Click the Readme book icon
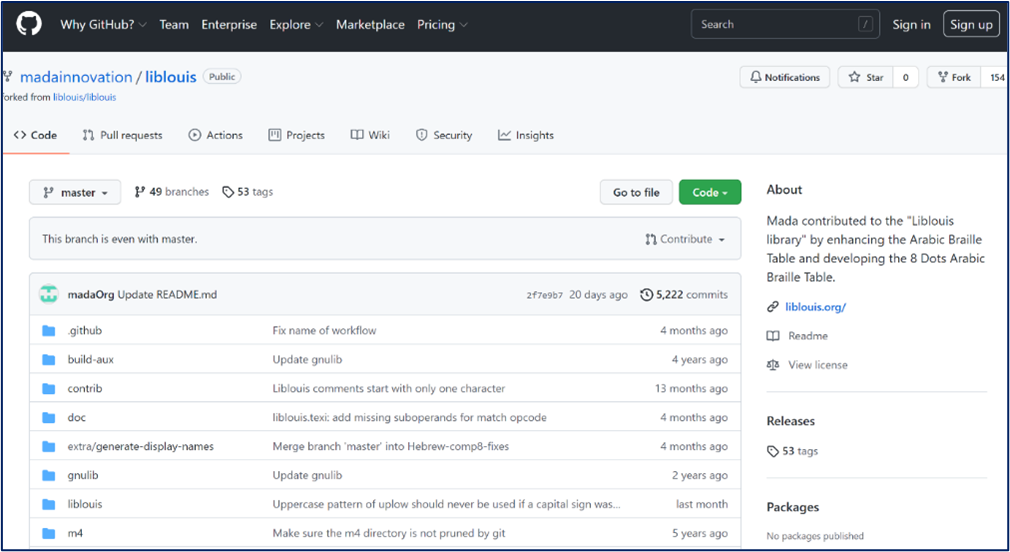 [x=773, y=336]
